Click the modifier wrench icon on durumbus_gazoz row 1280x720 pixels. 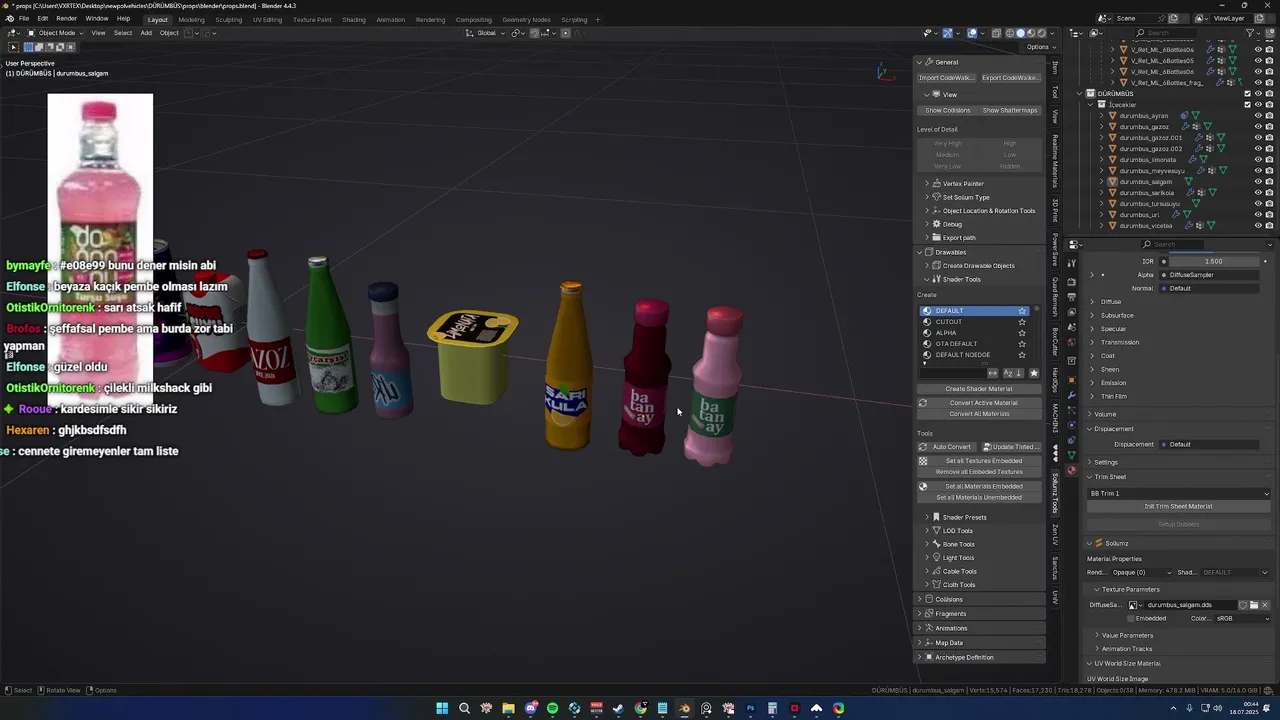tap(1186, 127)
